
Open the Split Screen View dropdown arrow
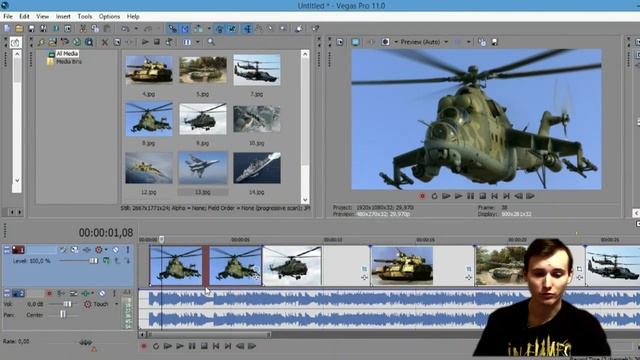(396, 42)
